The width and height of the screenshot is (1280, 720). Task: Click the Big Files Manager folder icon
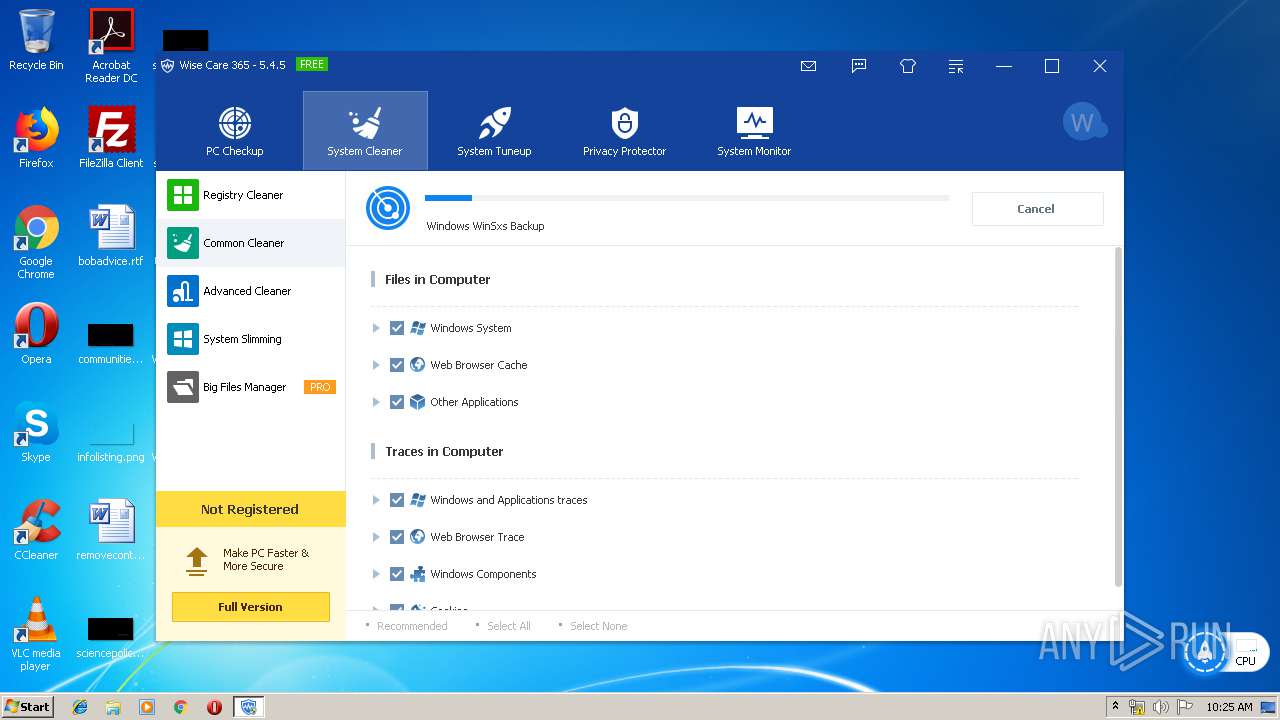pos(183,387)
